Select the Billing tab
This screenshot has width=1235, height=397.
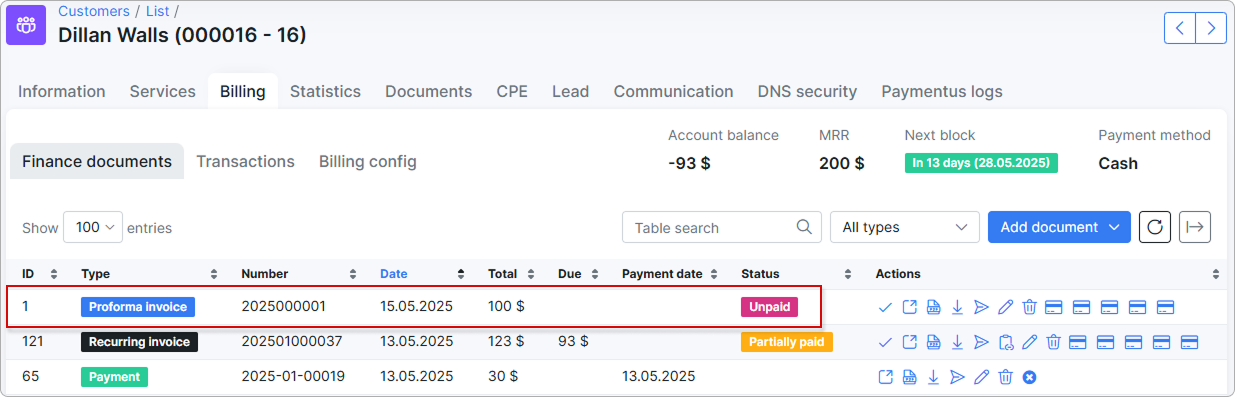(x=243, y=91)
